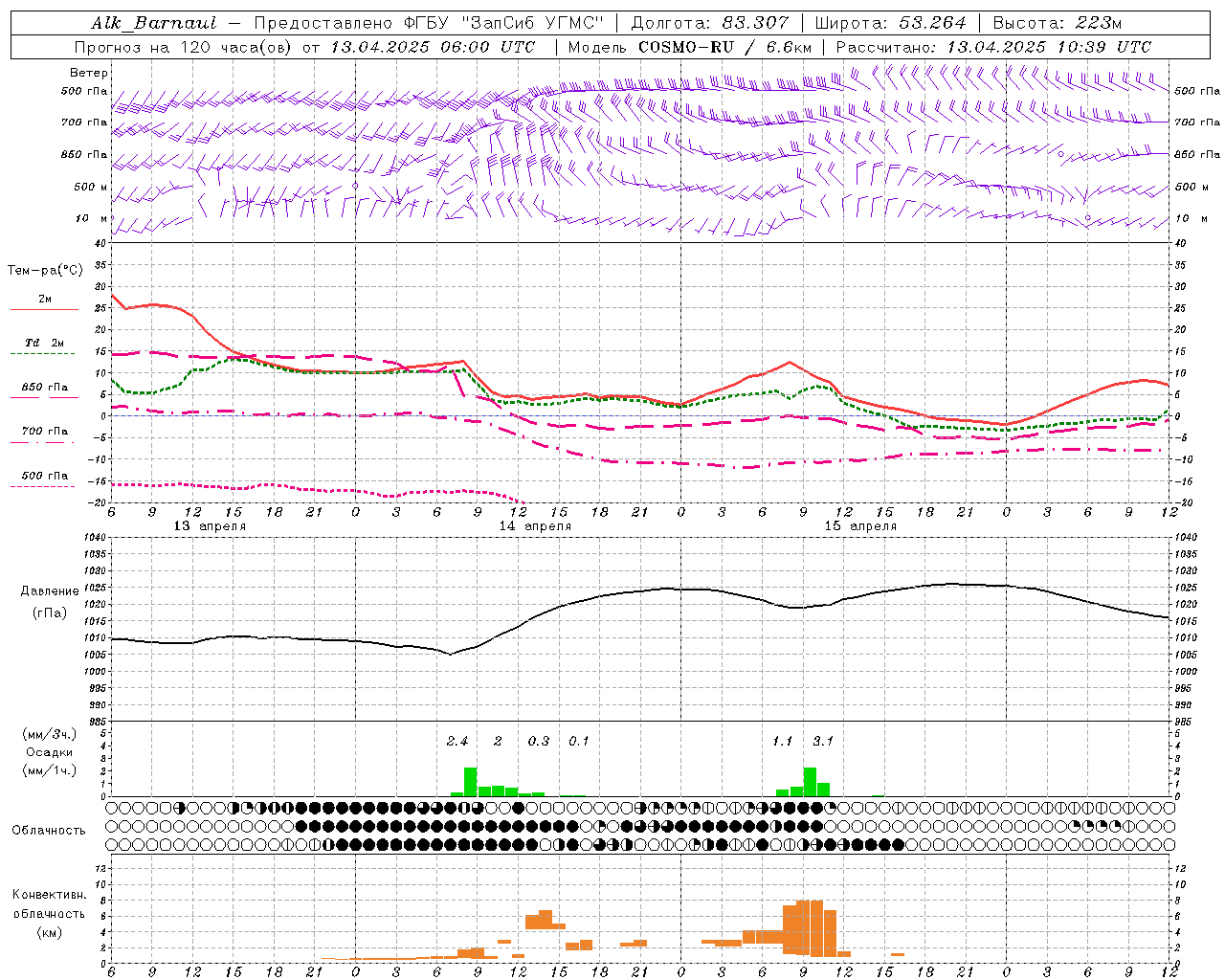
Task: Click 'Прогноз на 120 часа(ов)' text
Action: tap(185, 47)
